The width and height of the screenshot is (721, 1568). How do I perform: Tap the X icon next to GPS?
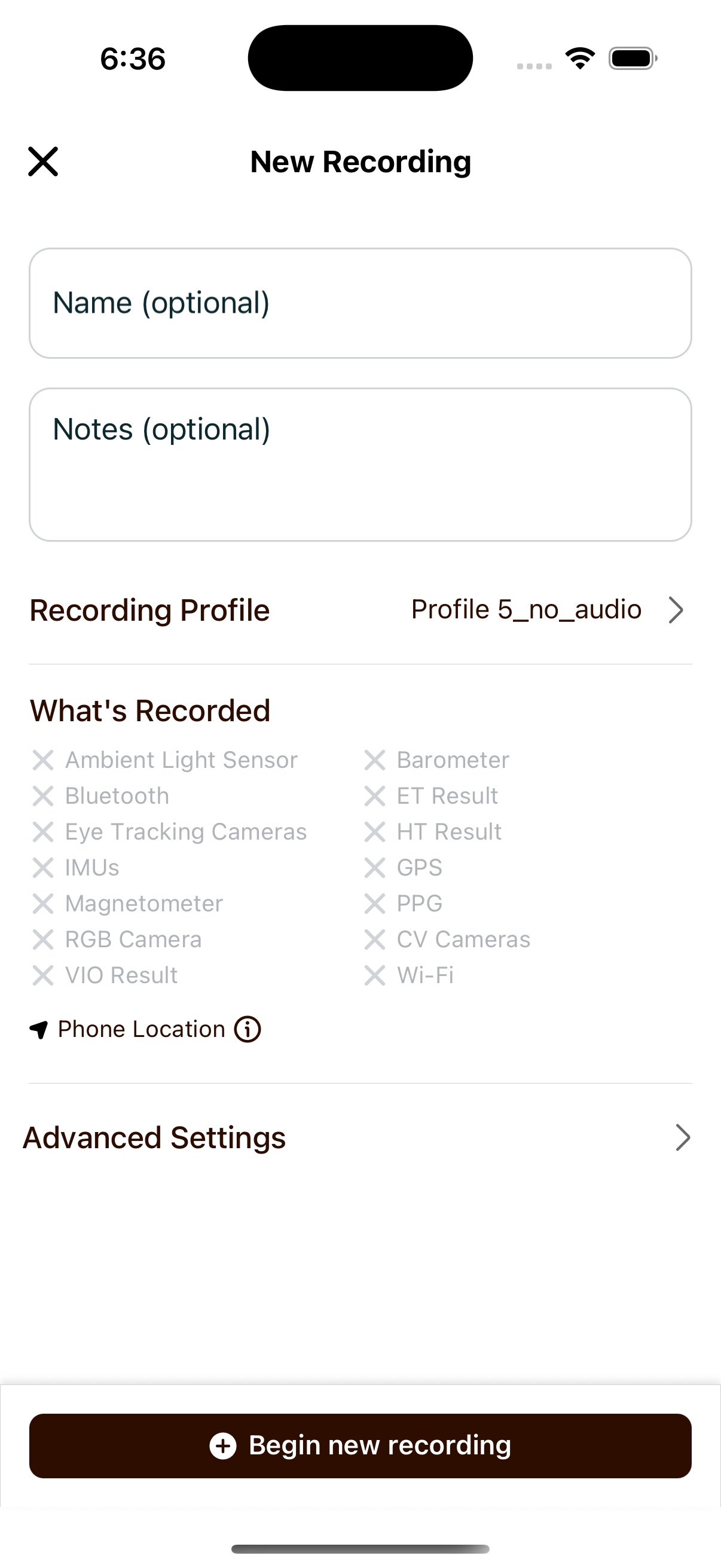(x=375, y=867)
